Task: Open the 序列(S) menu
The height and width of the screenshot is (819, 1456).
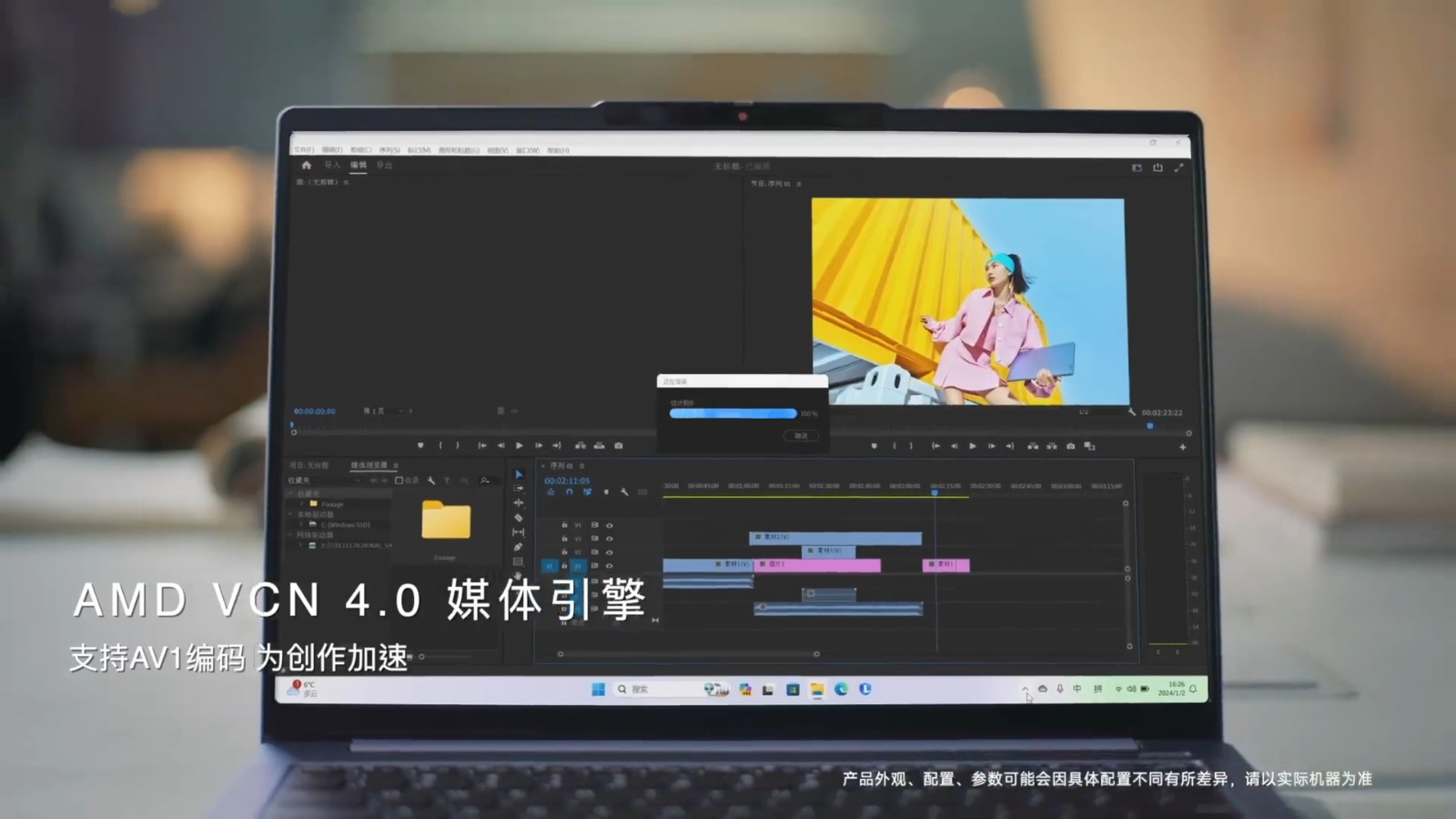Action: tap(389, 150)
